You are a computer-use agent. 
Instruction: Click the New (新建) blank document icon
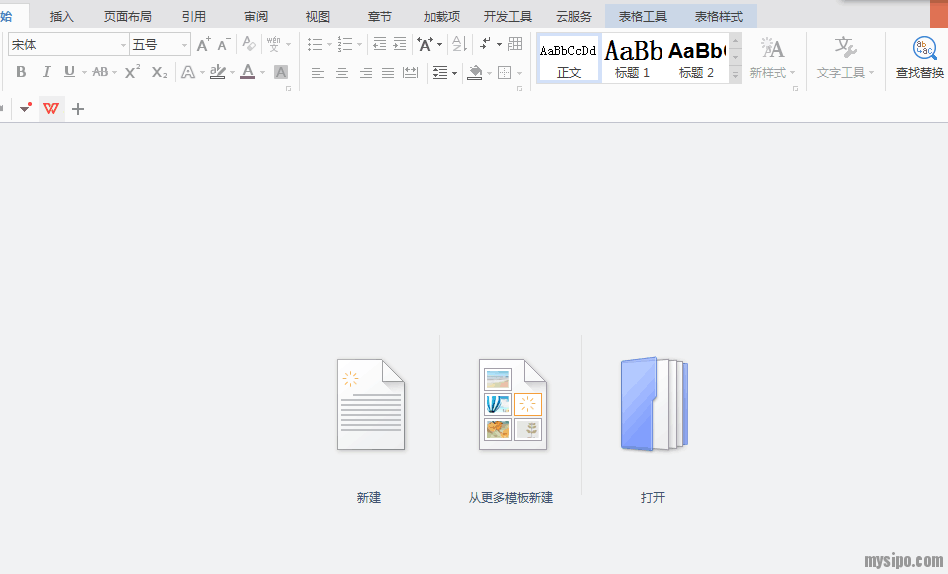[370, 404]
